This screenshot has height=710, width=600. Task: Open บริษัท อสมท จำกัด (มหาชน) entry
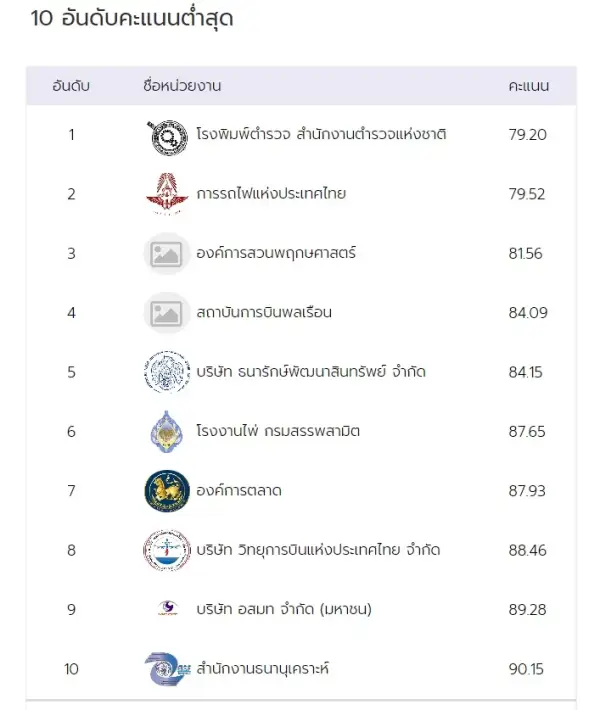point(284,609)
